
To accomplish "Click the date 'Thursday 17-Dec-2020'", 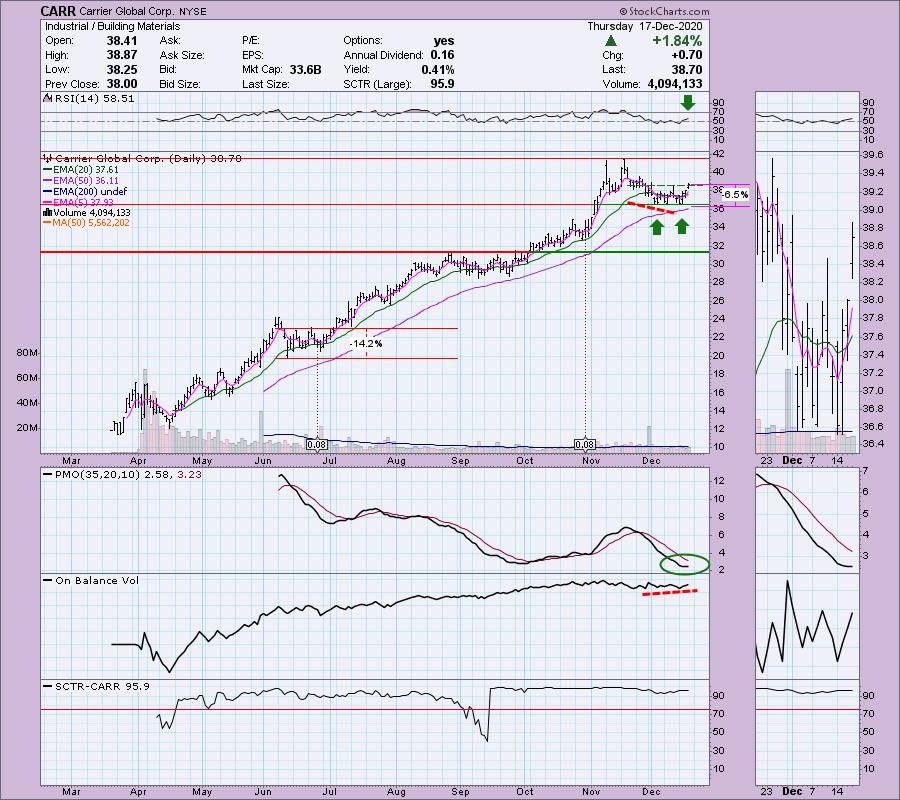I will pos(645,26).
